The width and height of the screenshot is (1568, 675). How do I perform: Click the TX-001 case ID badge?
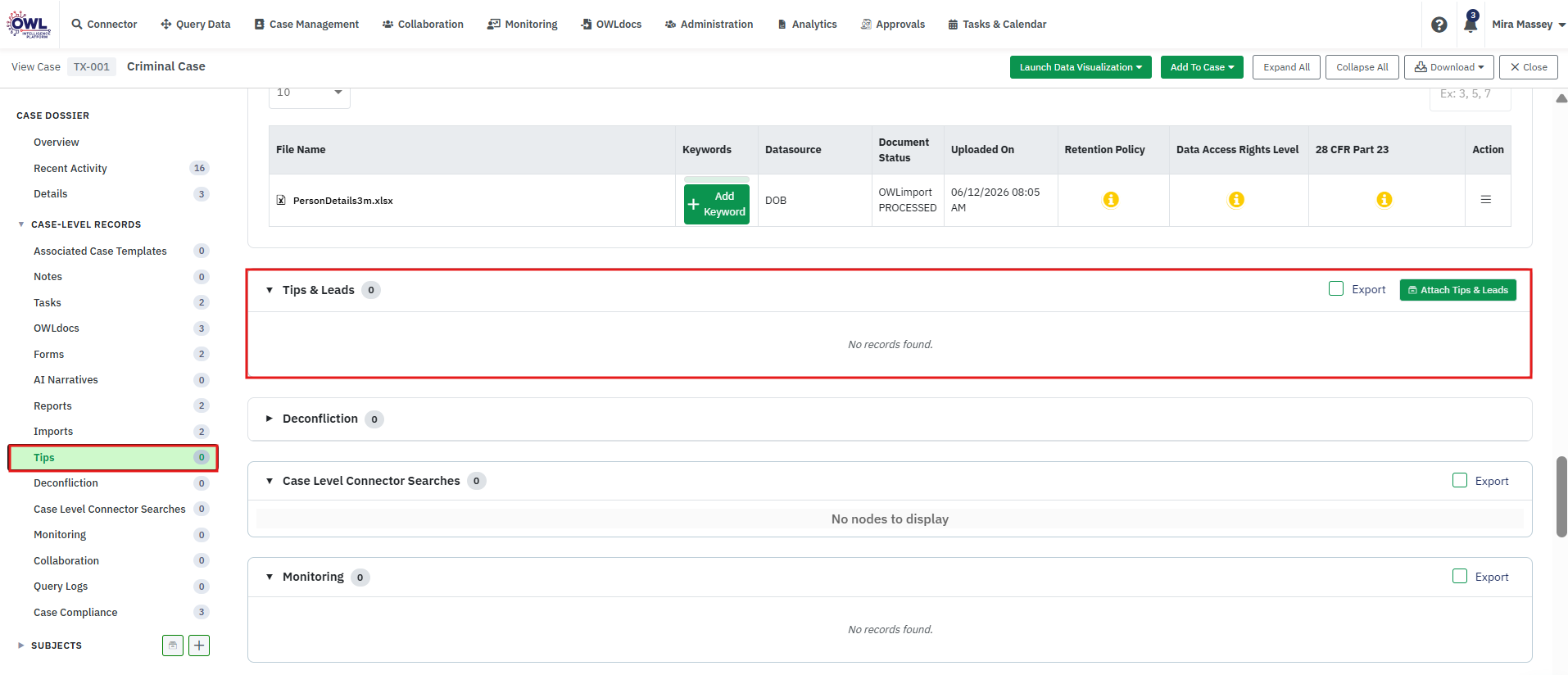pyautogui.click(x=91, y=67)
